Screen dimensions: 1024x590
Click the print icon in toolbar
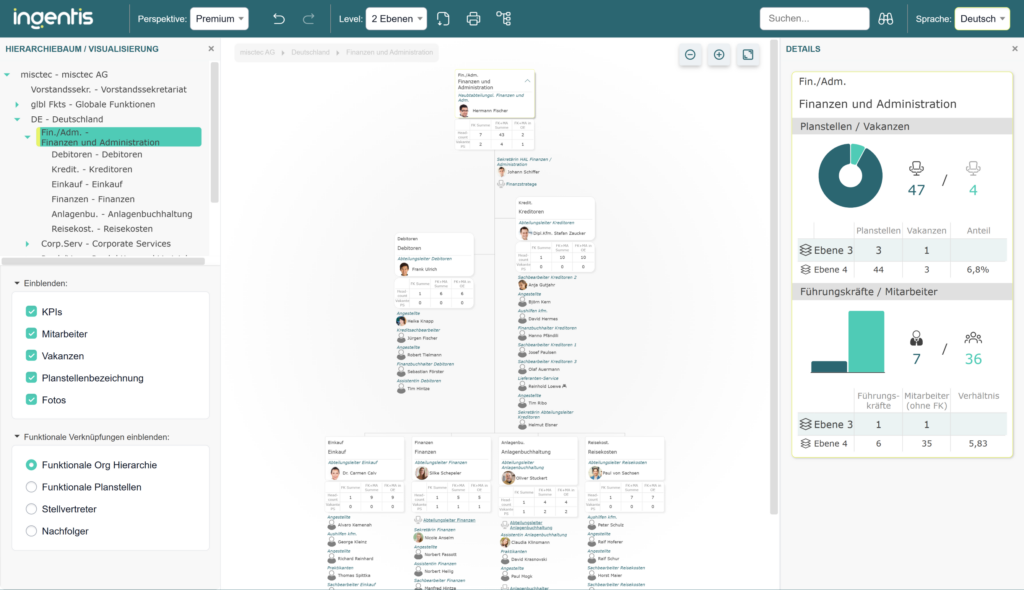click(473, 19)
